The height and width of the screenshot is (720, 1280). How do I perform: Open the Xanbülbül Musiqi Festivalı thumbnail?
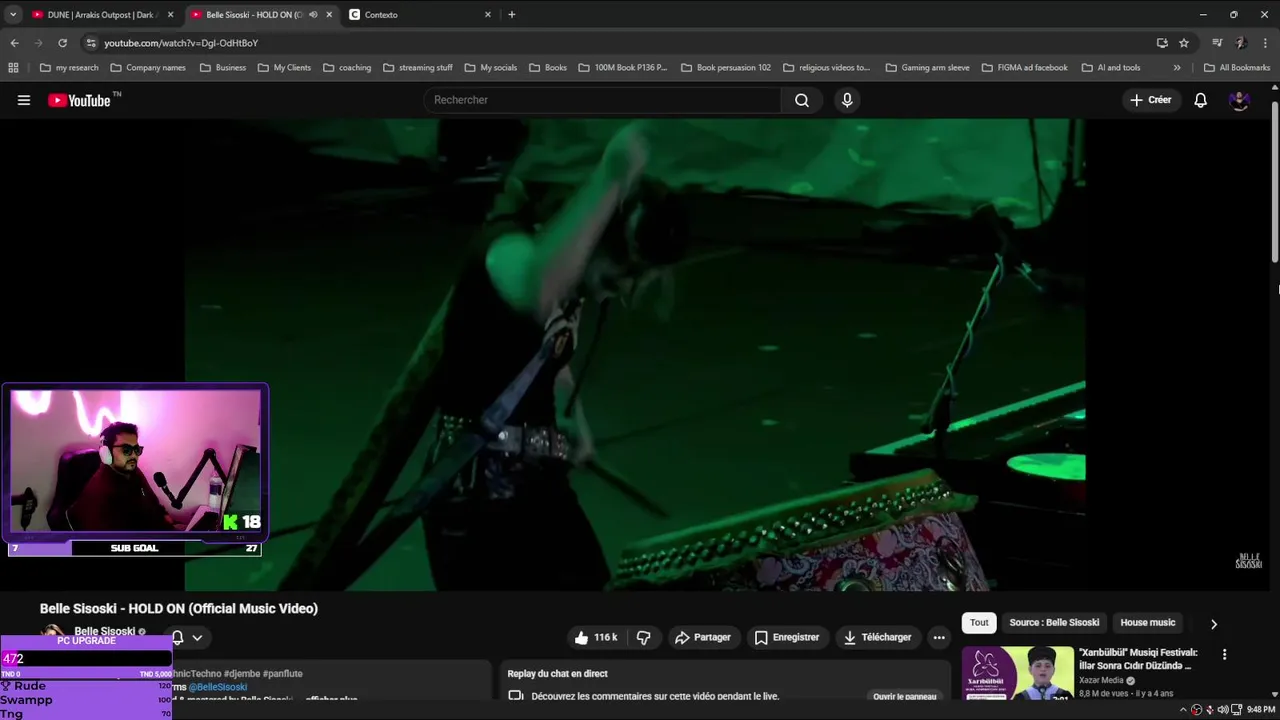point(1018,672)
